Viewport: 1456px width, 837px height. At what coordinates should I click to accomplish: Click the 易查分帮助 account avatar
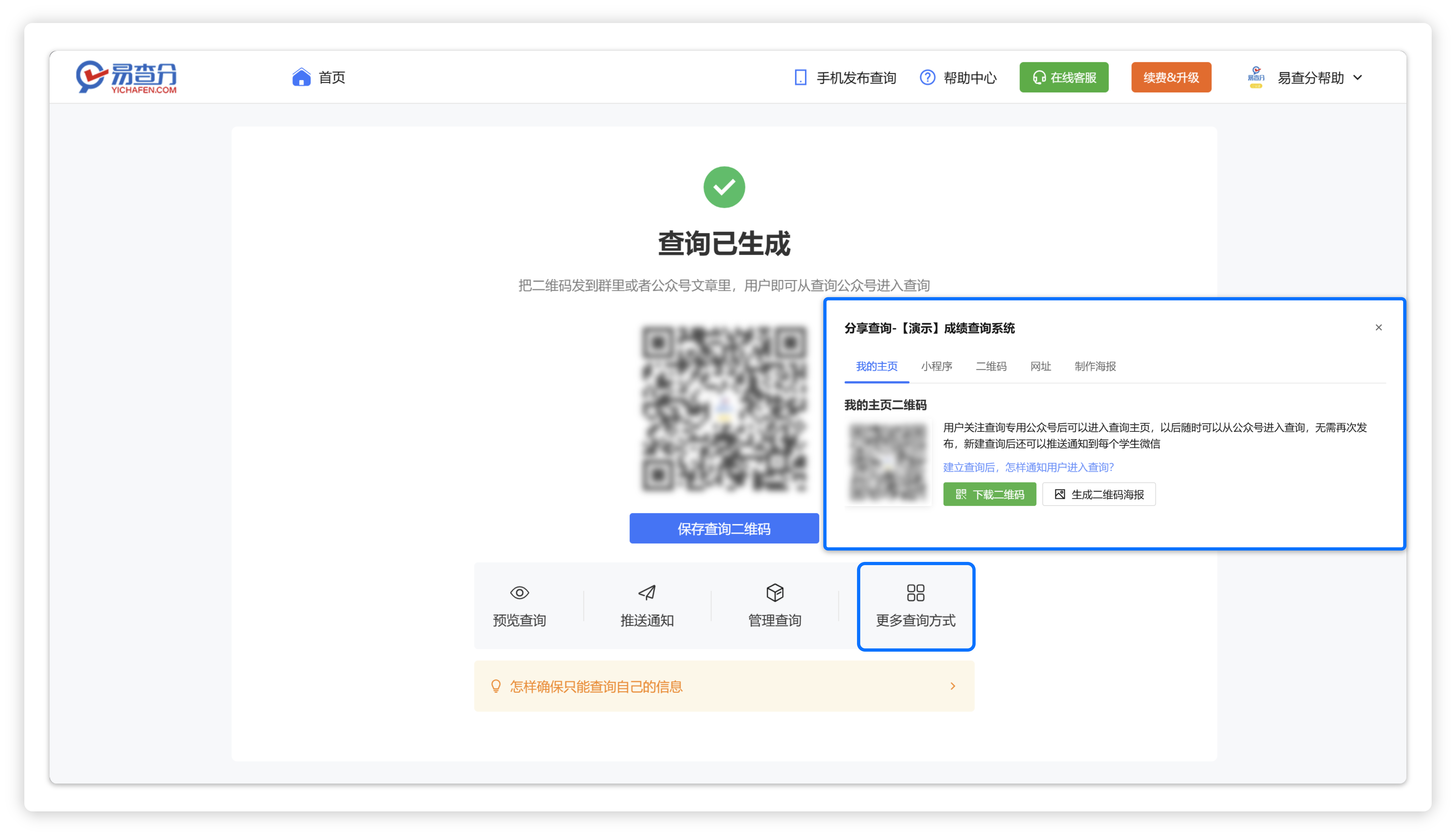point(1255,77)
